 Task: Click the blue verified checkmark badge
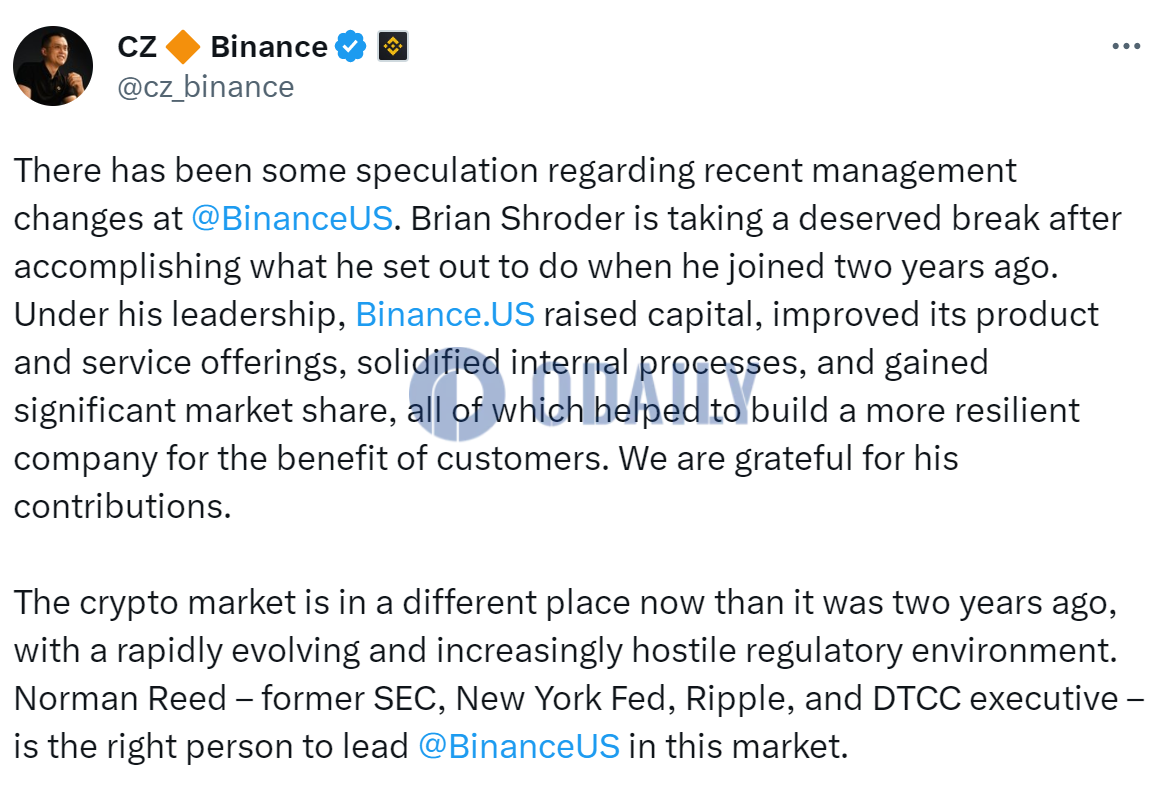pos(350,46)
